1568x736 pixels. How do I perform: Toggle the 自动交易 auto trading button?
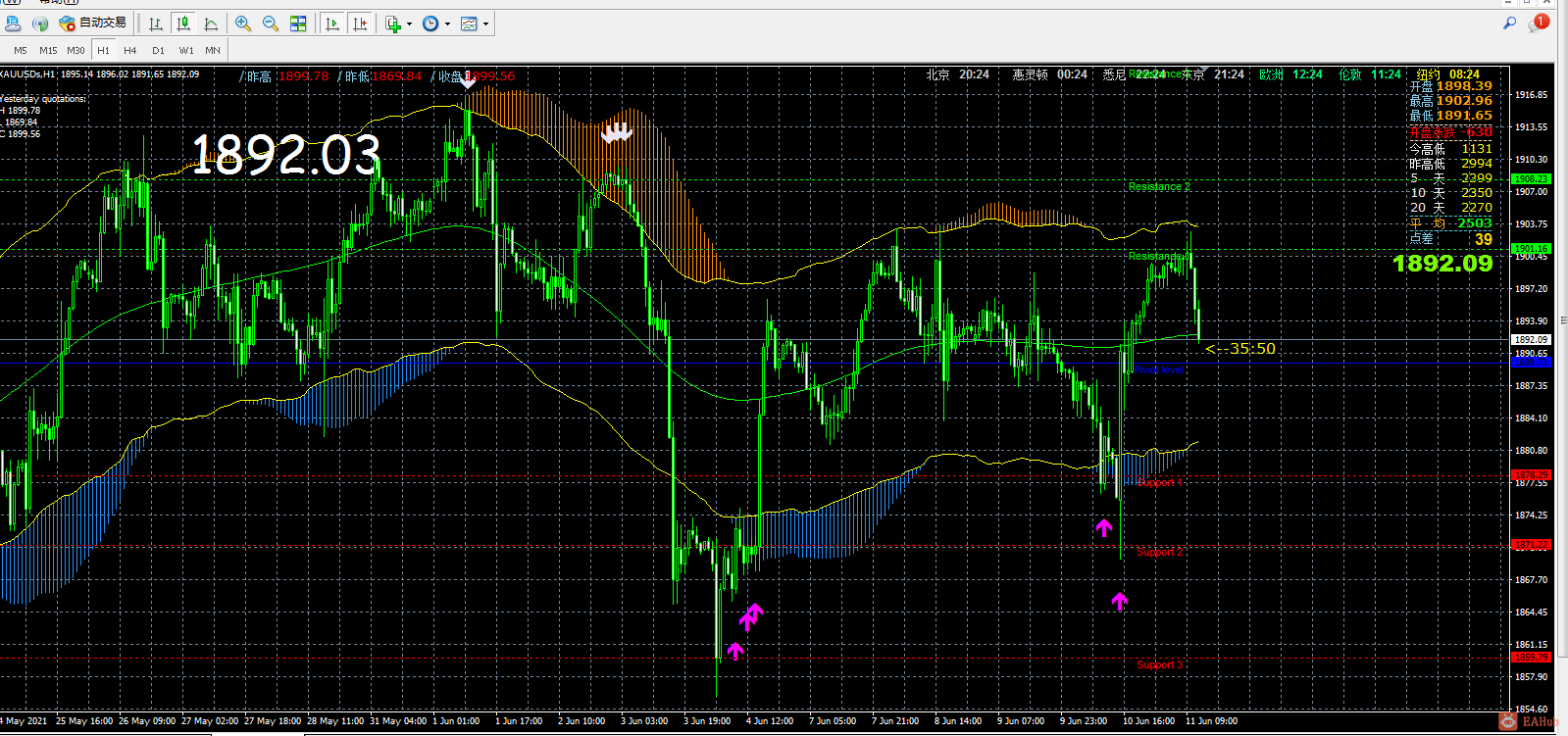(x=93, y=23)
